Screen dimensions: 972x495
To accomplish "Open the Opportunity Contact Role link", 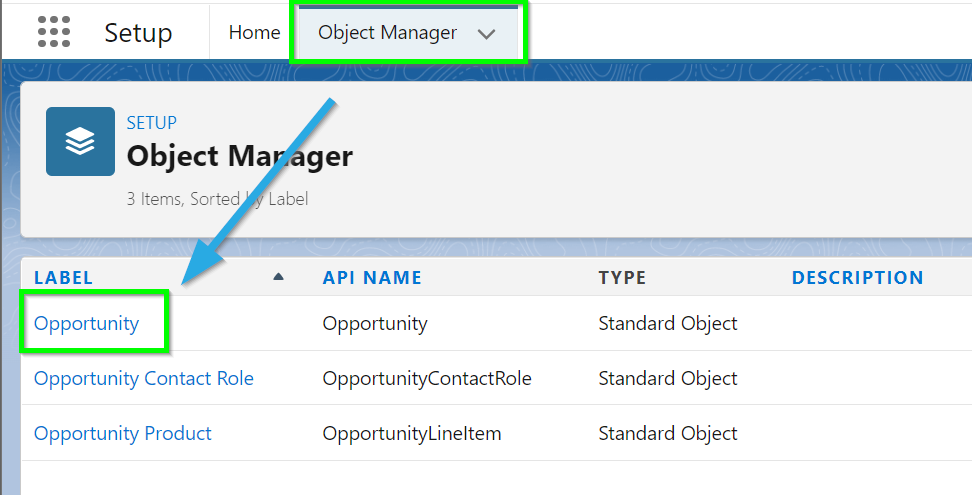I will click(144, 379).
